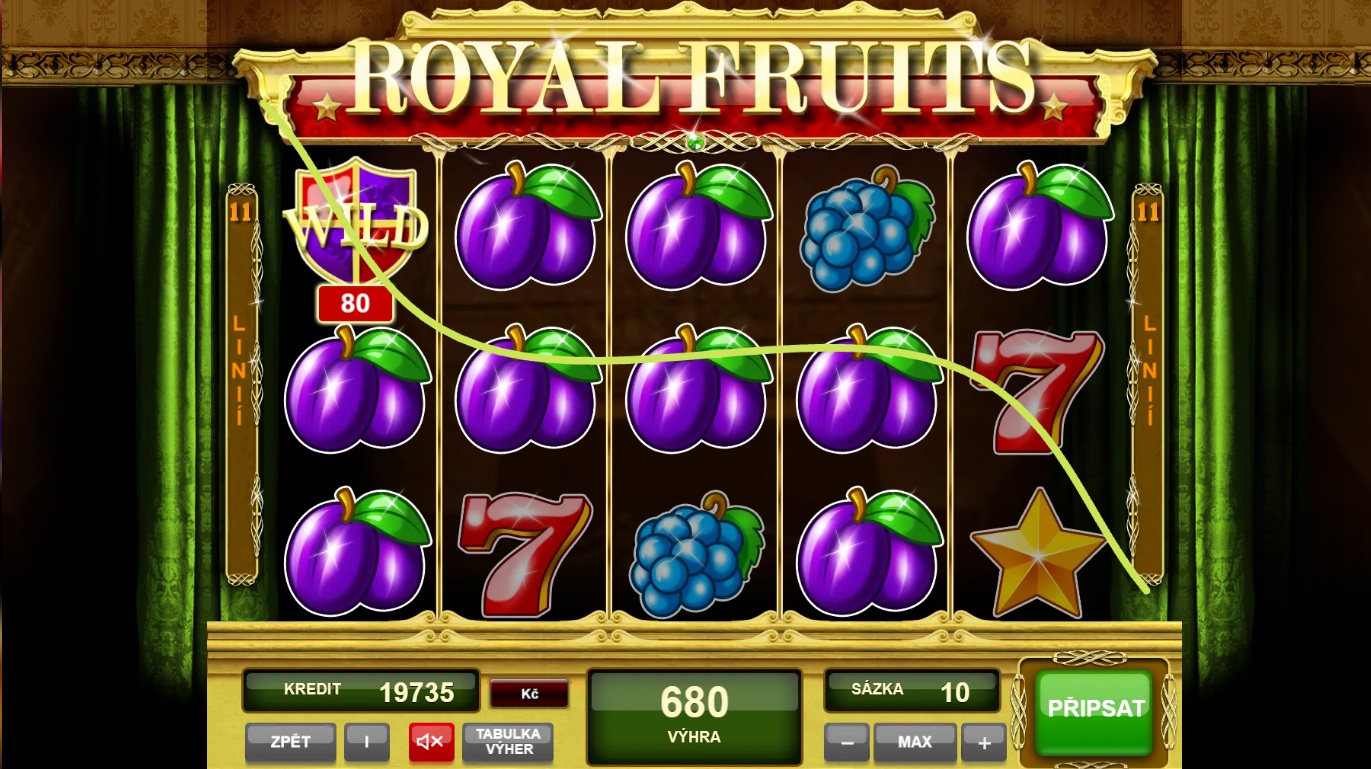Screen dimensions: 1371x769
Task: Select the right LINIÍ 11 lines panel
Action: point(1148,384)
